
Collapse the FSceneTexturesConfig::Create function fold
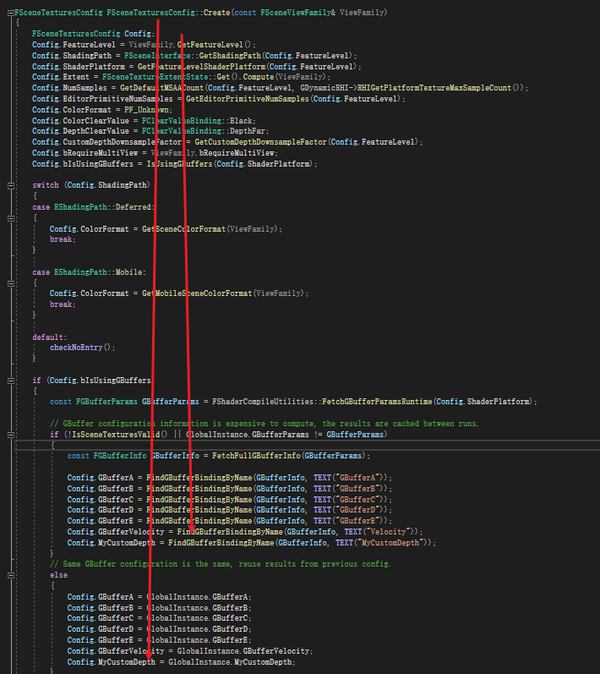pyautogui.click(x=10, y=13)
